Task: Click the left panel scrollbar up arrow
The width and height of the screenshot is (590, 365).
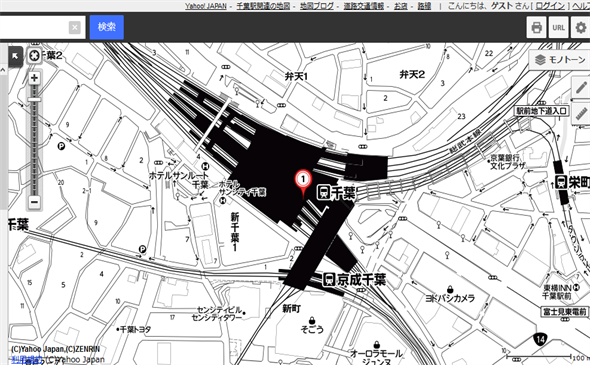Action: pyautogui.click(x=3, y=70)
